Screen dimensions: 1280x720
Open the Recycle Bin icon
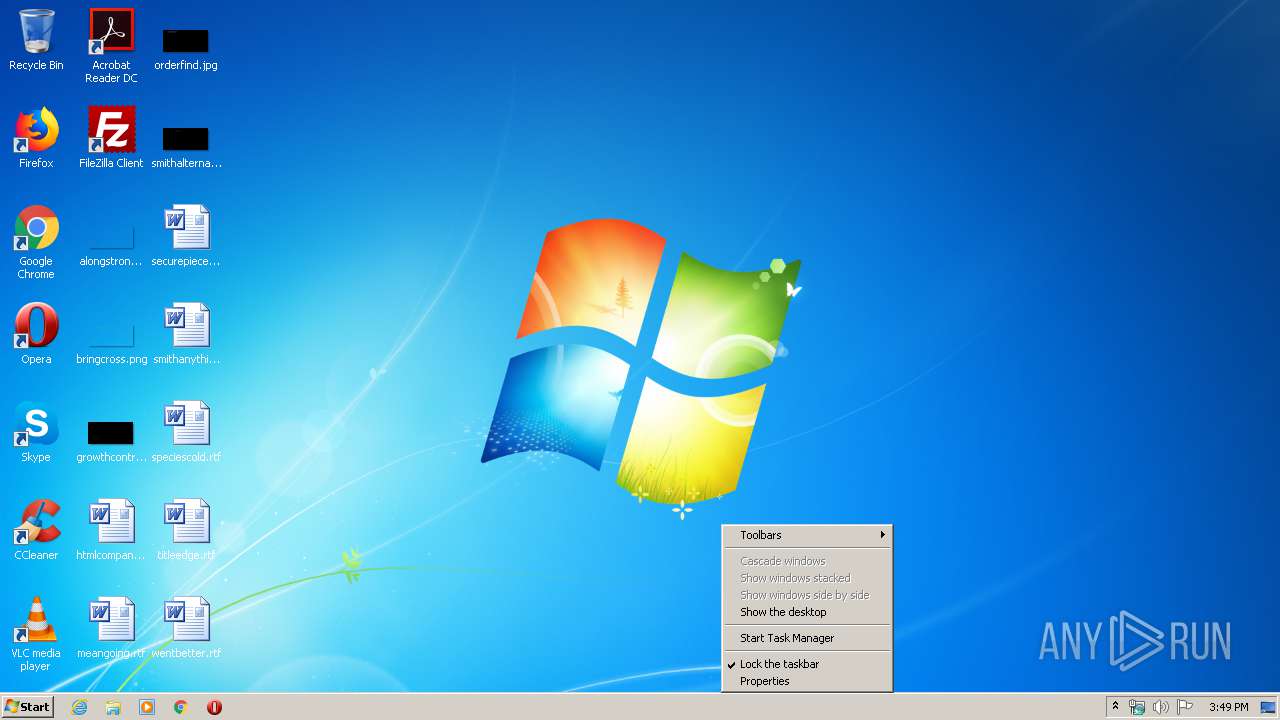[36, 40]
